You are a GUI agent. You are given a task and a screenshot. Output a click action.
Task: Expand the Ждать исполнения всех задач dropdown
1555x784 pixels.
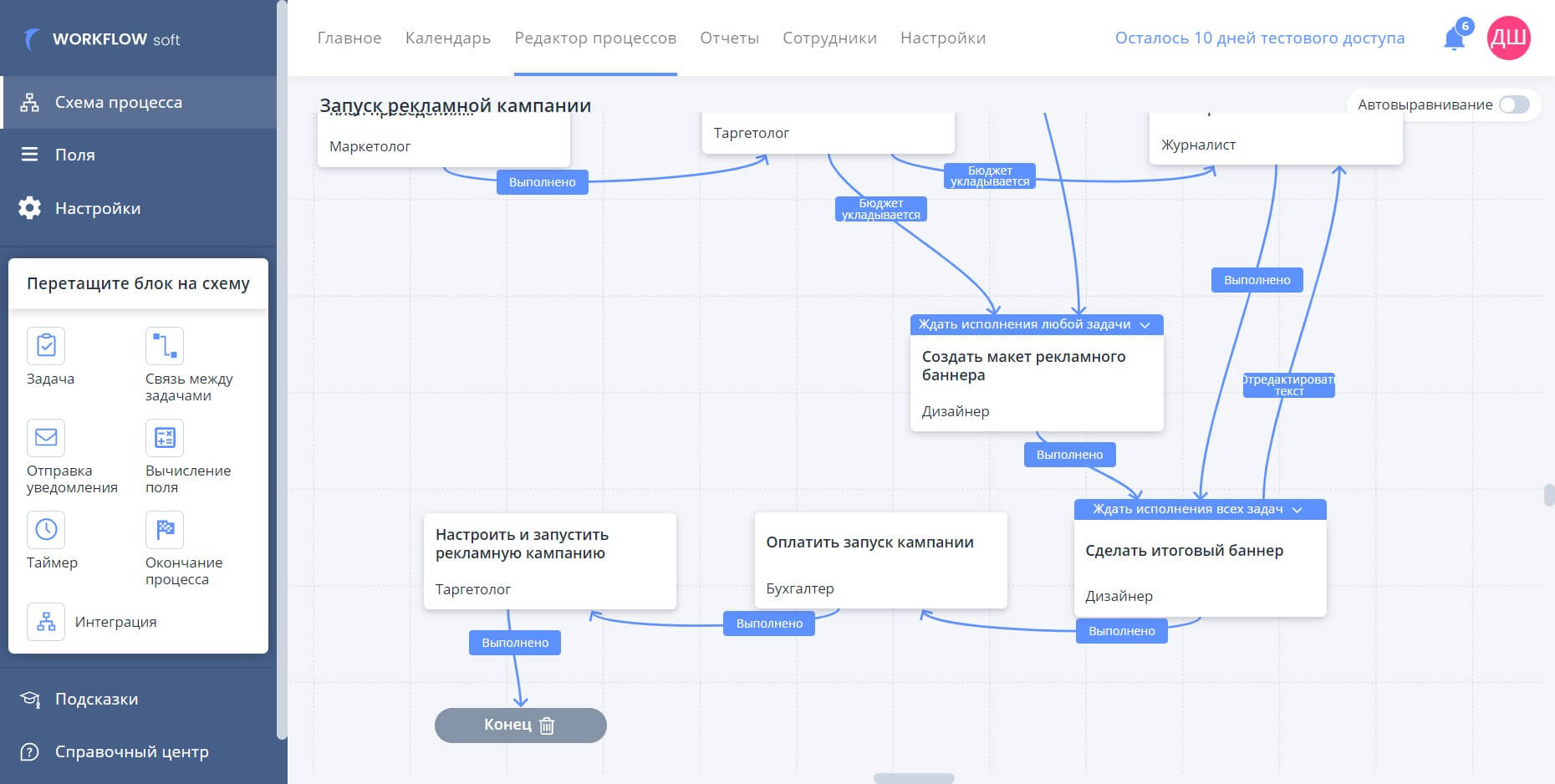click(1298, 510)
